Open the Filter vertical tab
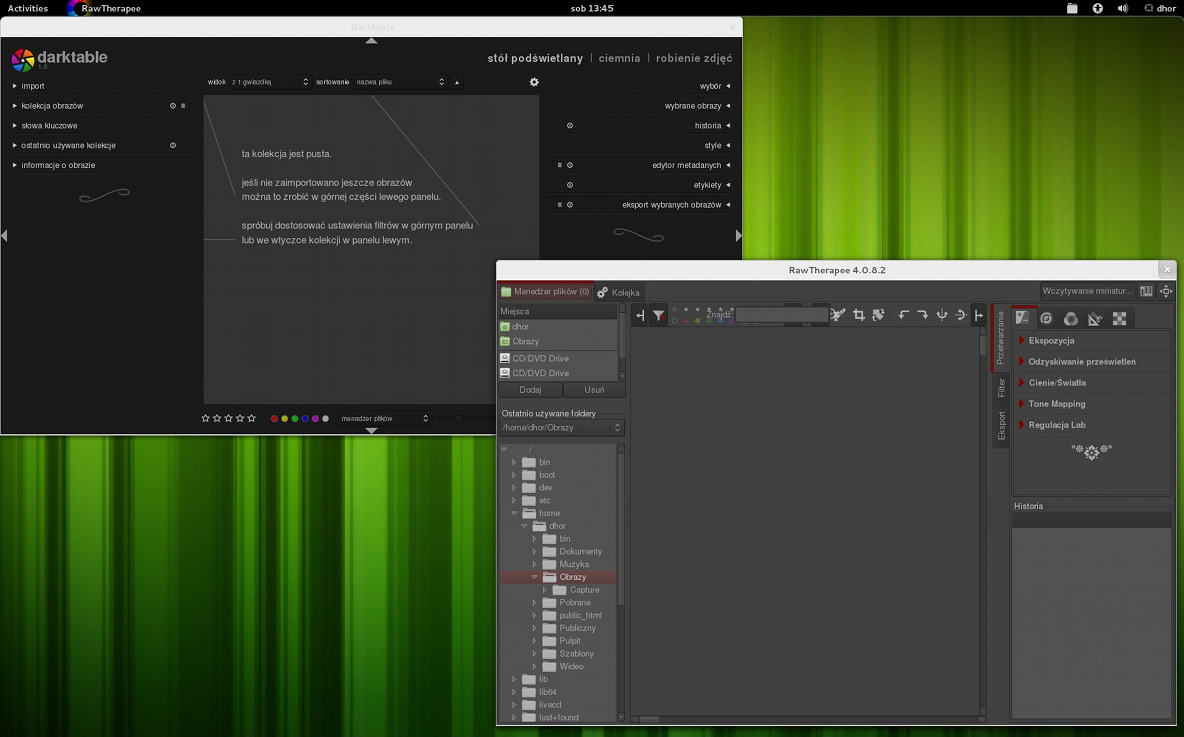 click(1001, 387)
